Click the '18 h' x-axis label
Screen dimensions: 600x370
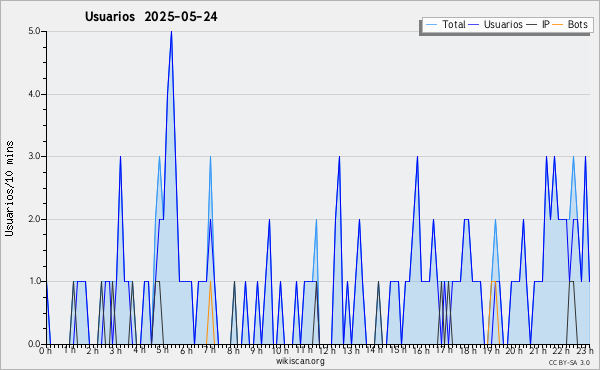point(468,351)
